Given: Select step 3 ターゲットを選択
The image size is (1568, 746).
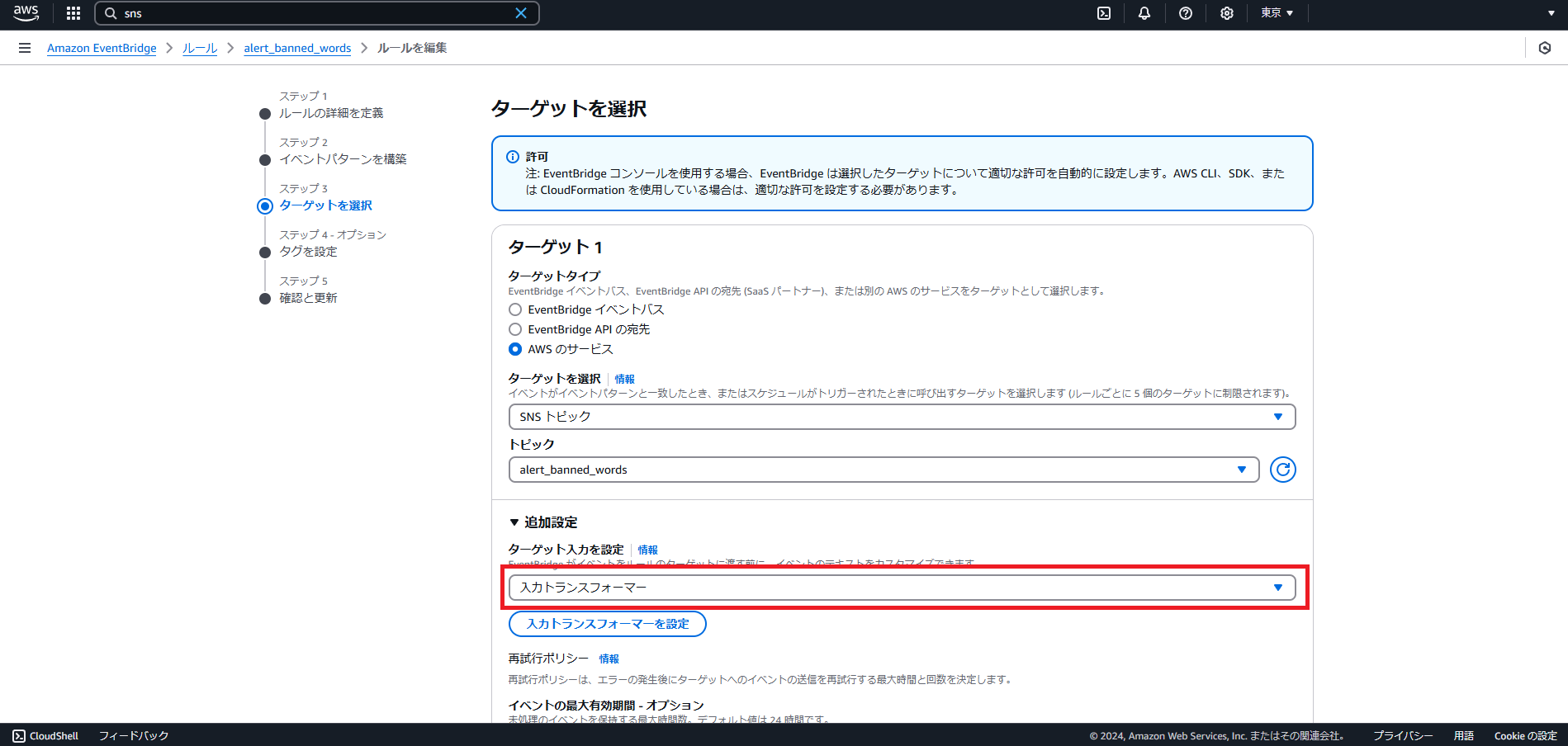Looking at the screenshot, I should [325, 205].
